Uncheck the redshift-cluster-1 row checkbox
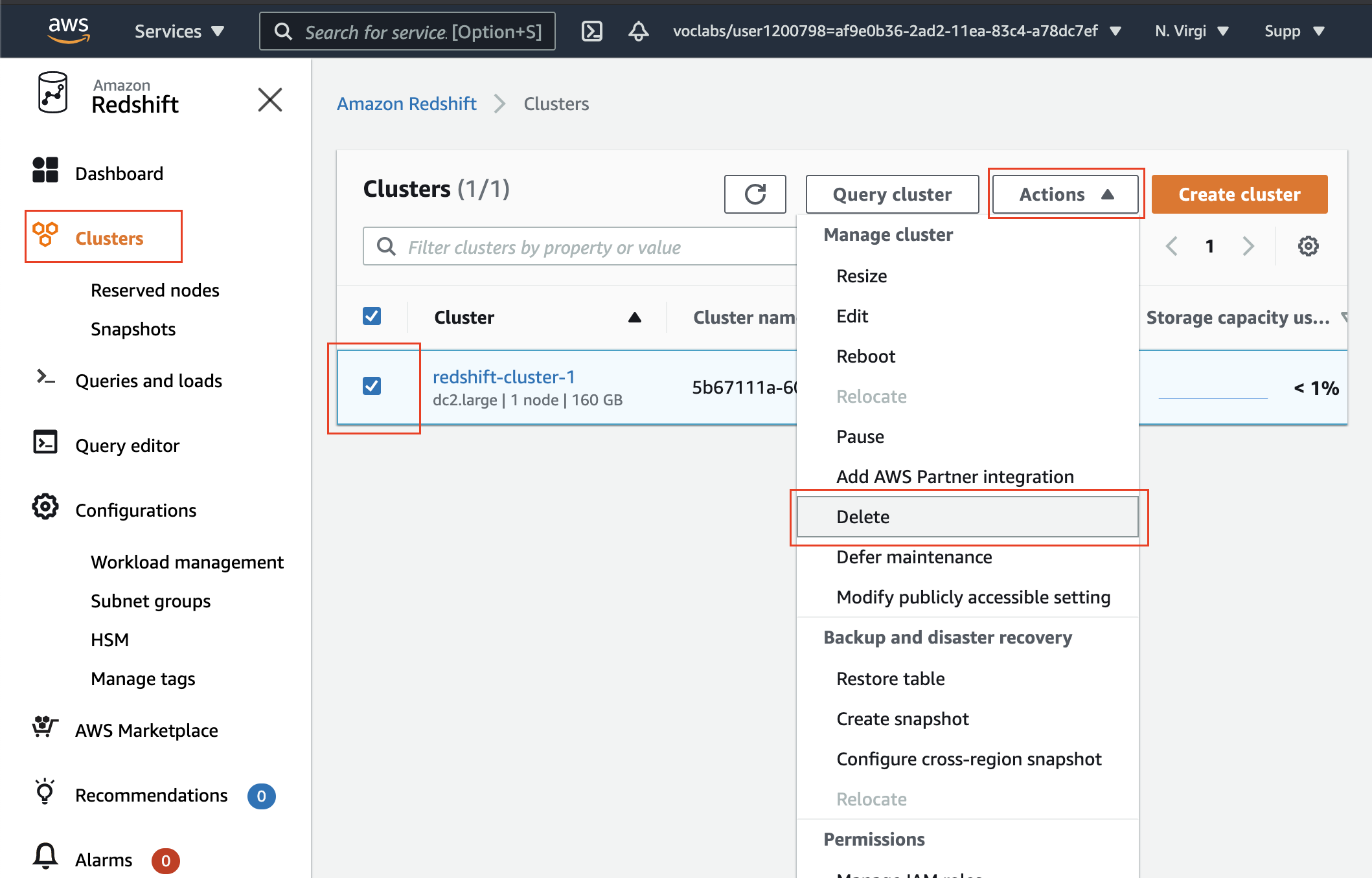1372x878 pixels. point(372,386)
